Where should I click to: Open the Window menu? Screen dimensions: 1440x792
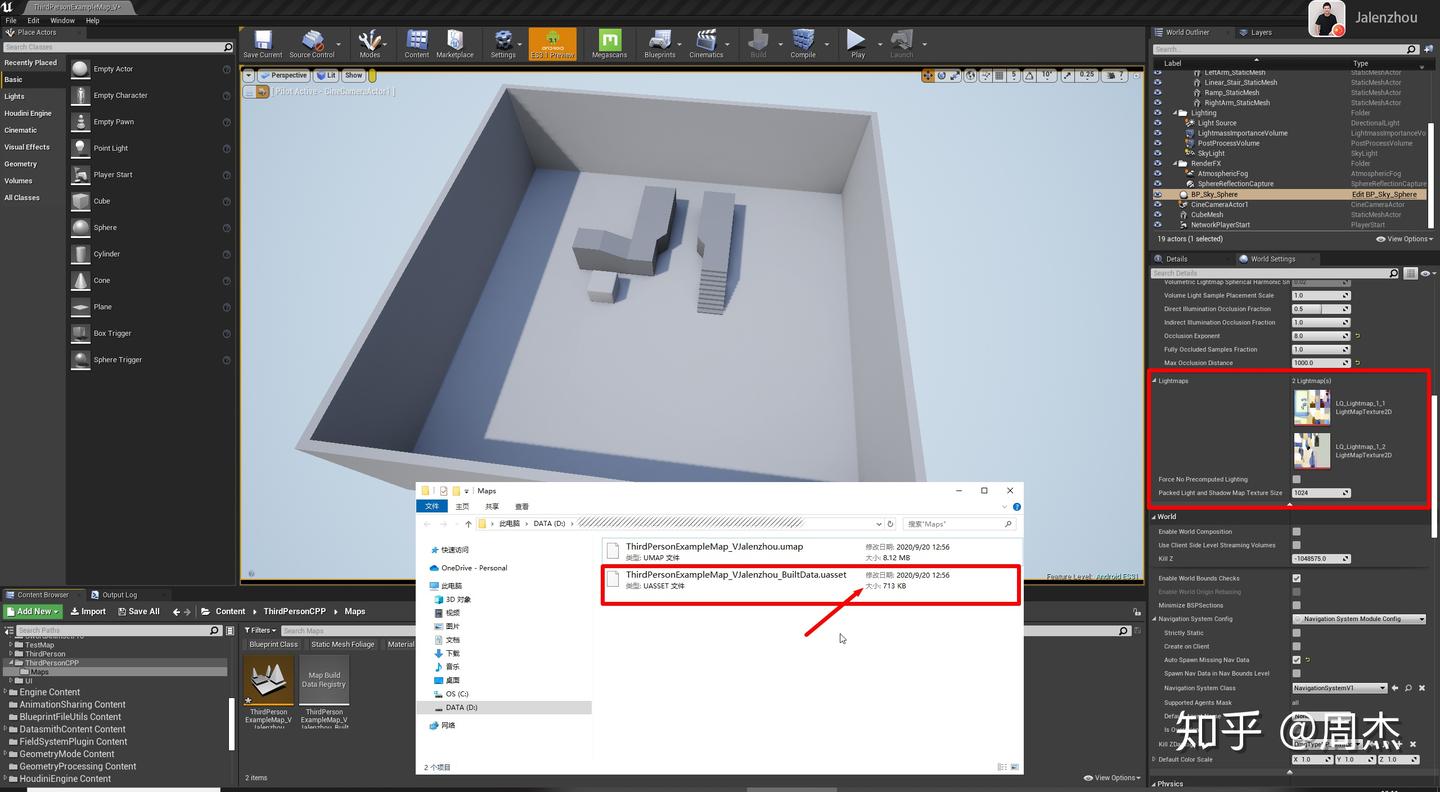[x=62, y=20]
